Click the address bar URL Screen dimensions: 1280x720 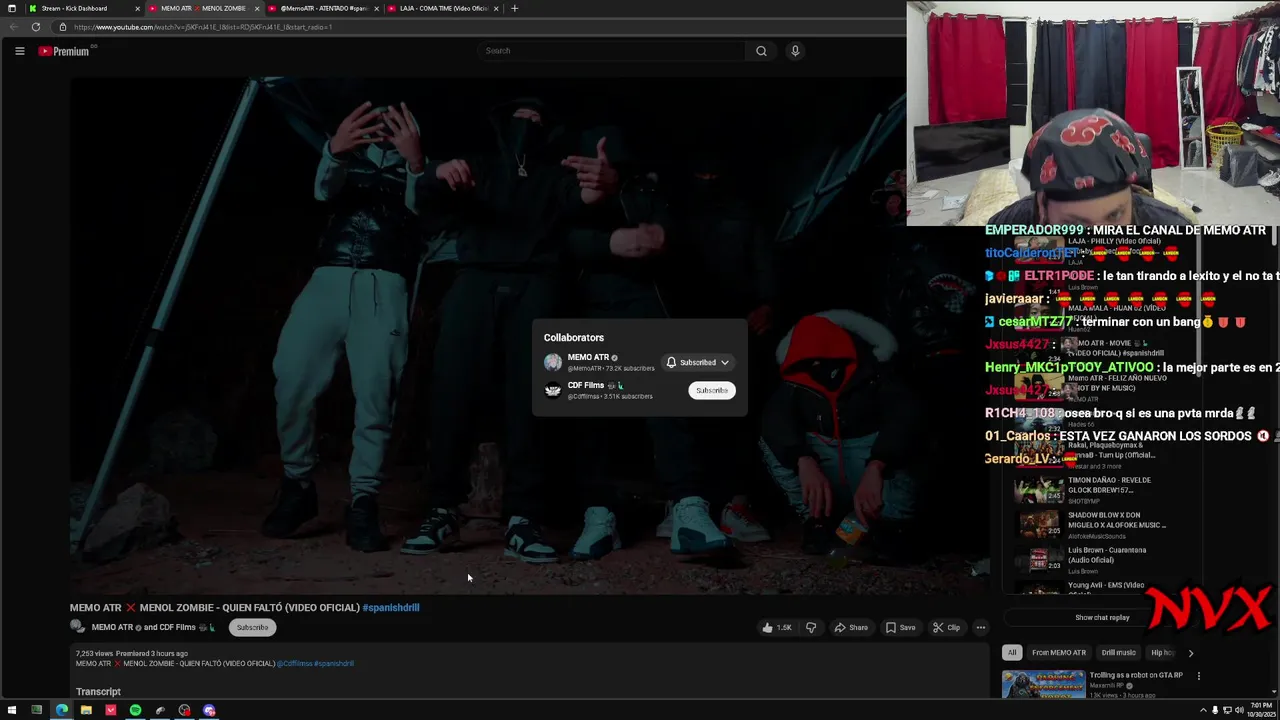(203, 27)
